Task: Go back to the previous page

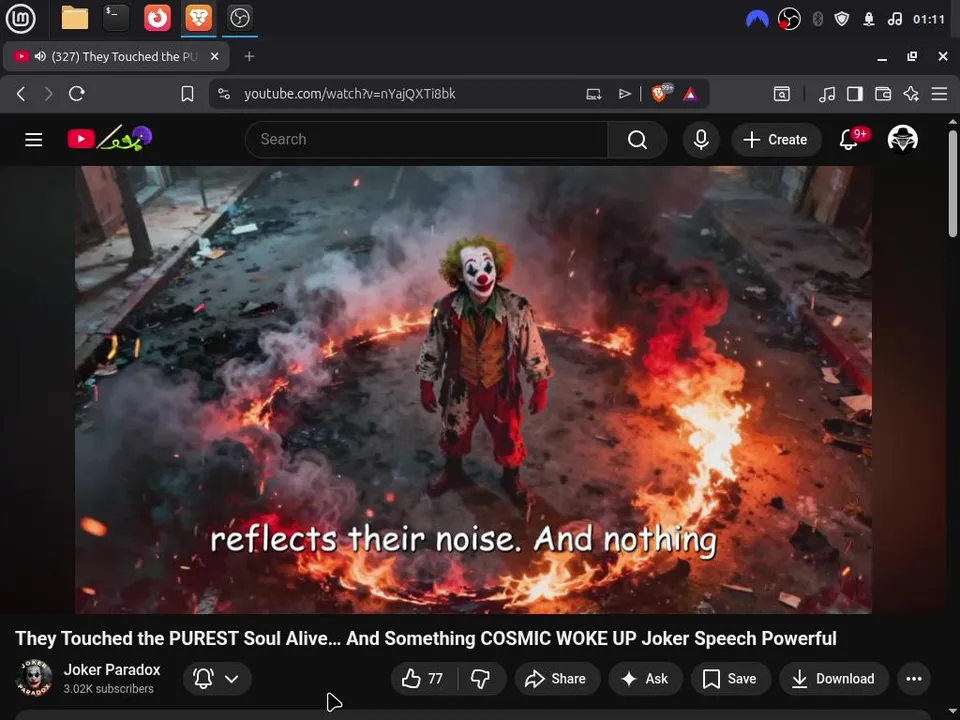Action: pyautogui.click(x=21, y=94)
